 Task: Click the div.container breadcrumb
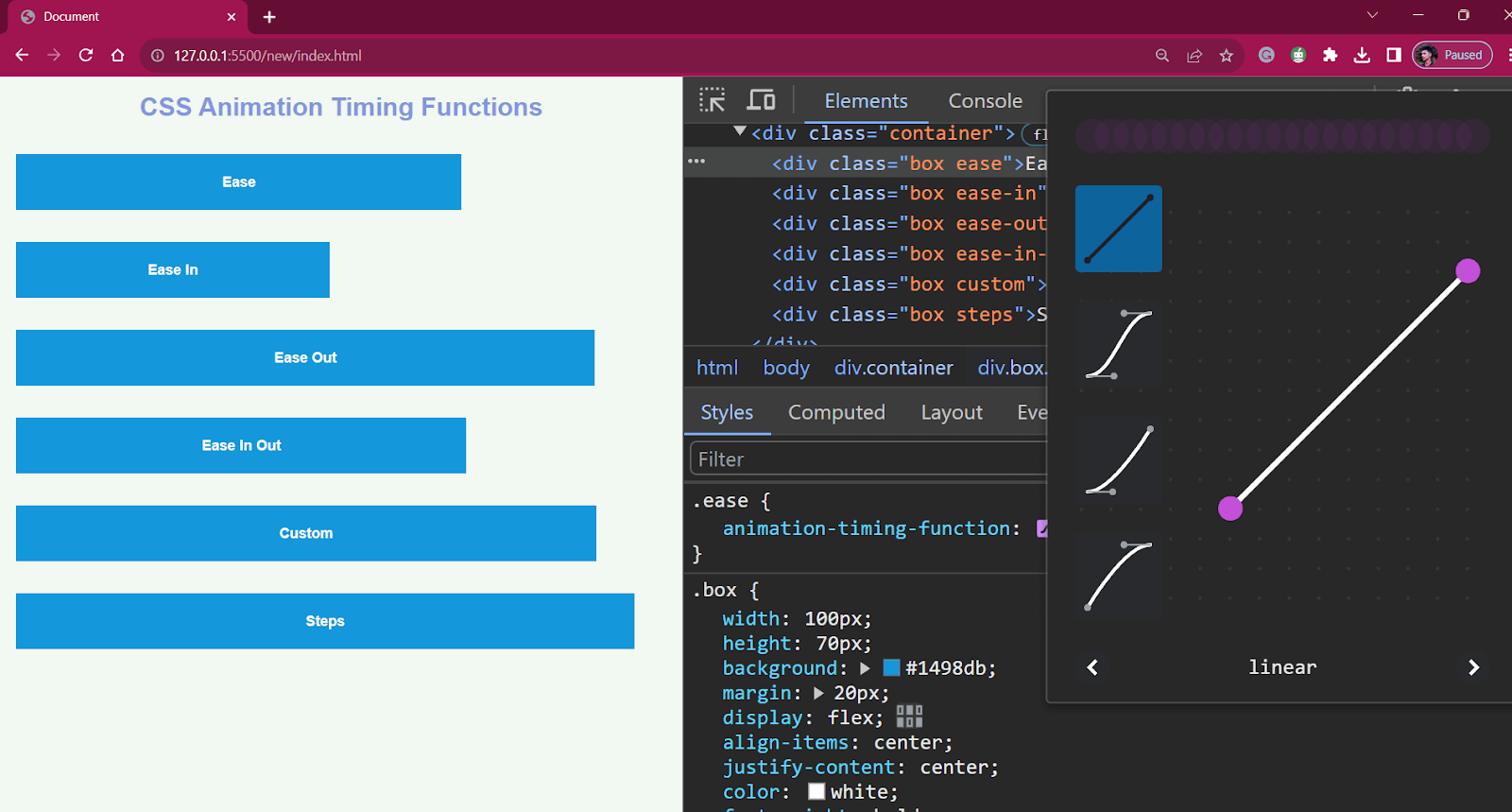tap(893, 368)
